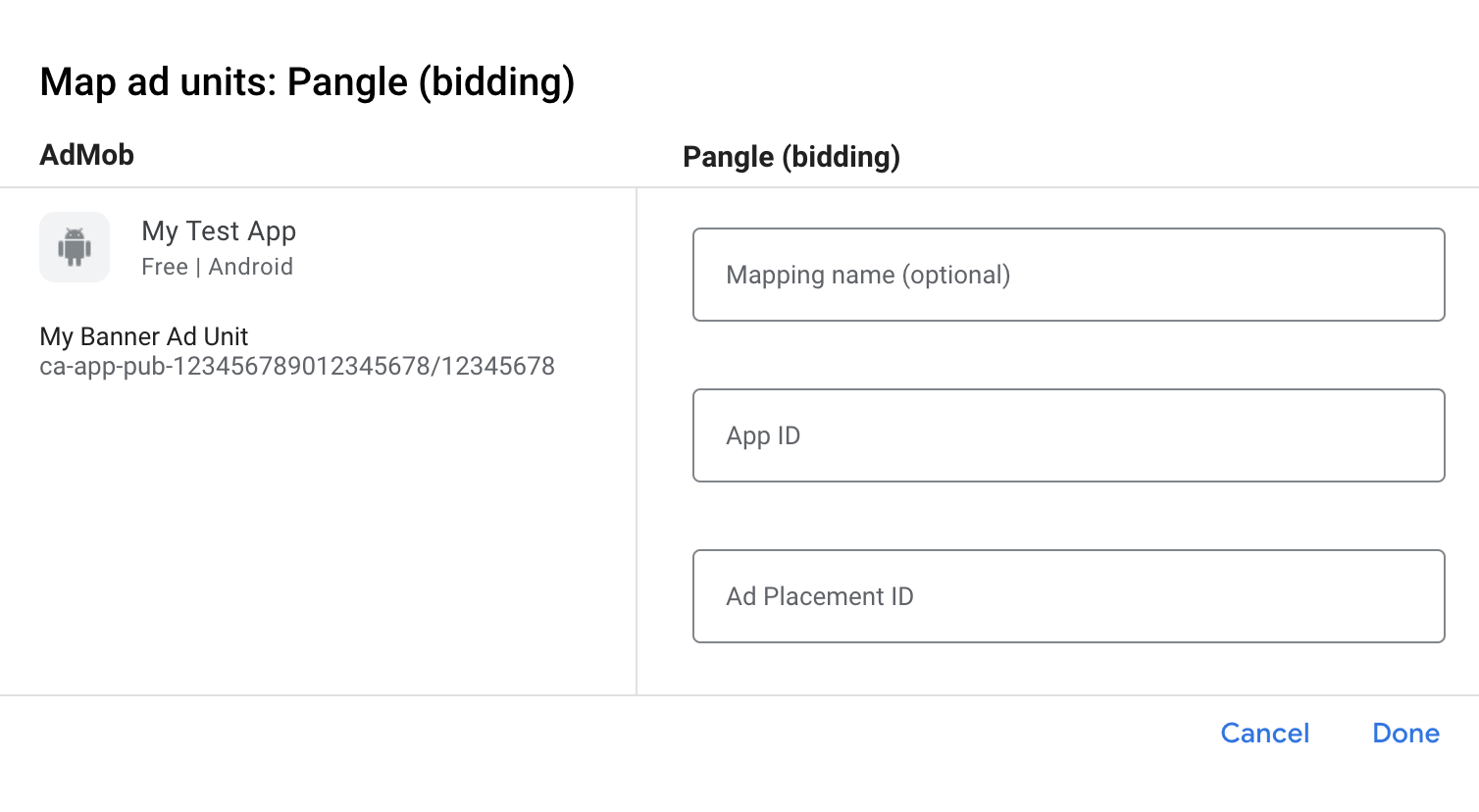1479x812 pixels.
Task: Click the Ad Placement ID placeholder label
Action: 819,596
